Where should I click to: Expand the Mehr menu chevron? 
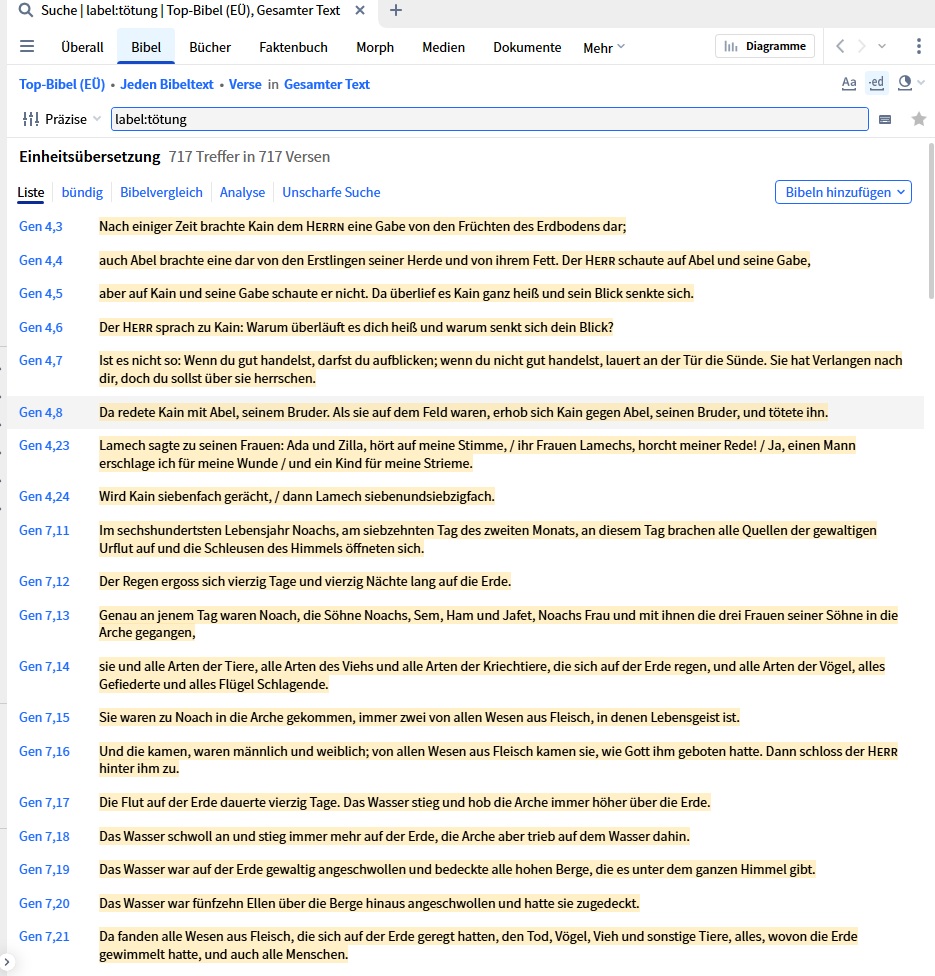620,46
